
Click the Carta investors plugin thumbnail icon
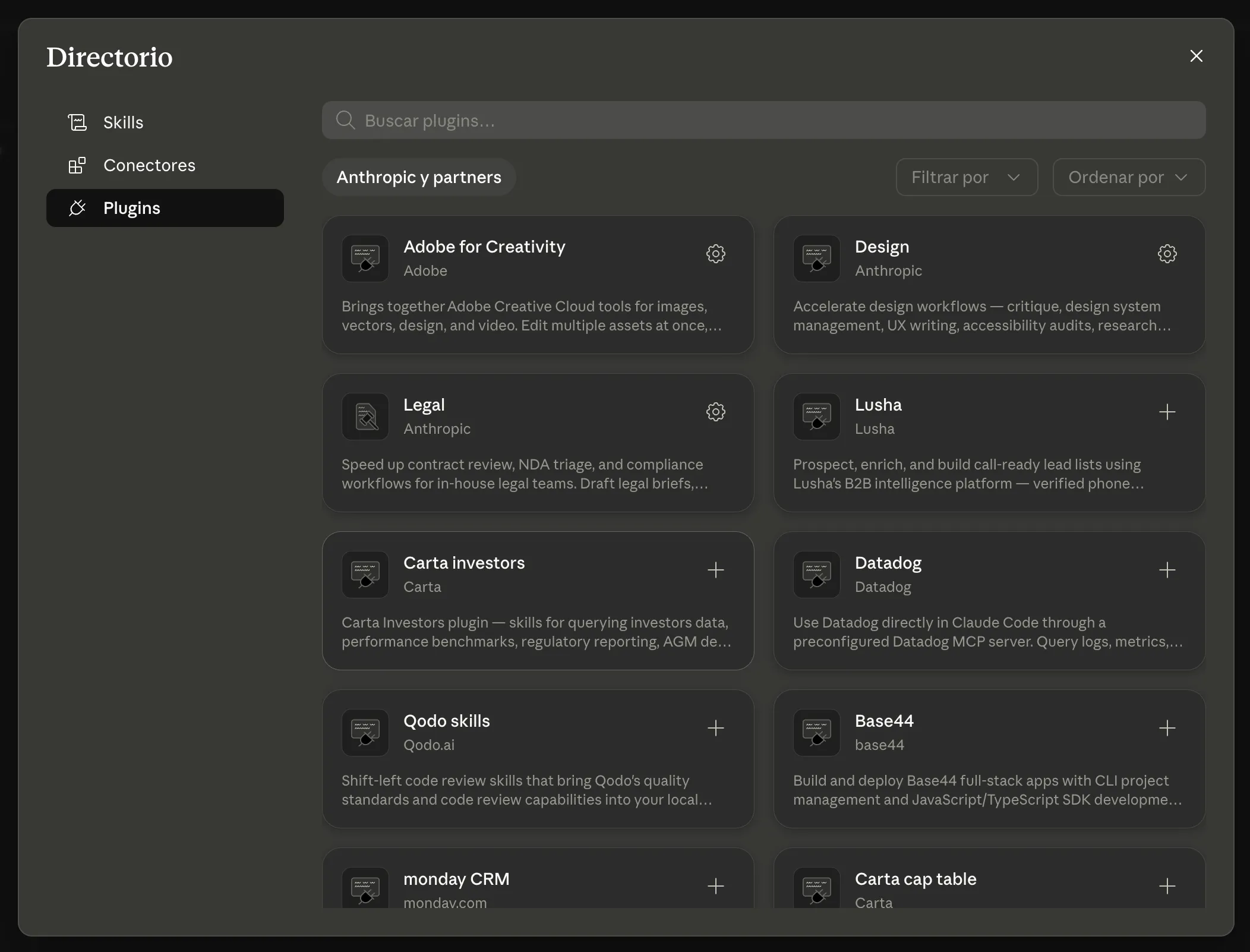coord(365,575)
